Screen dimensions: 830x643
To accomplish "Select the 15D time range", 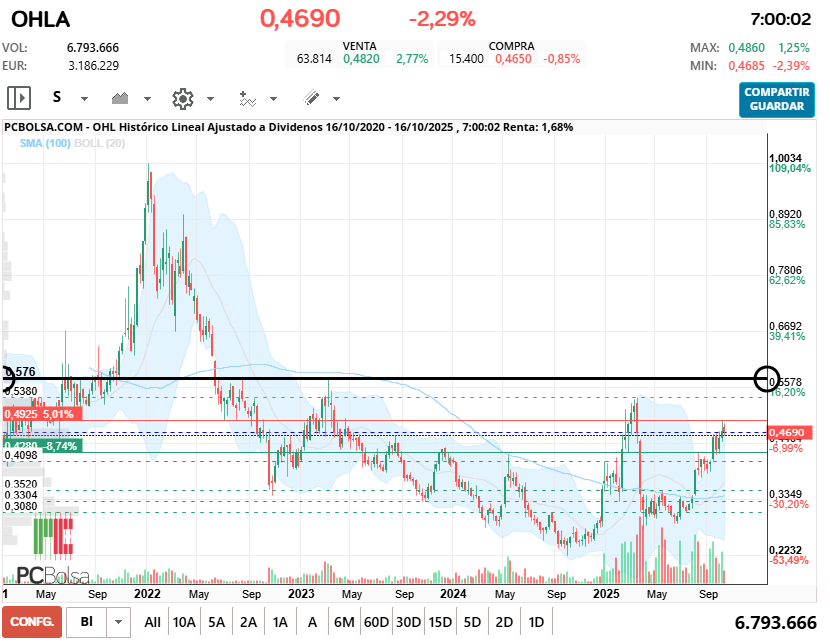I will click(x=440, y=622).
